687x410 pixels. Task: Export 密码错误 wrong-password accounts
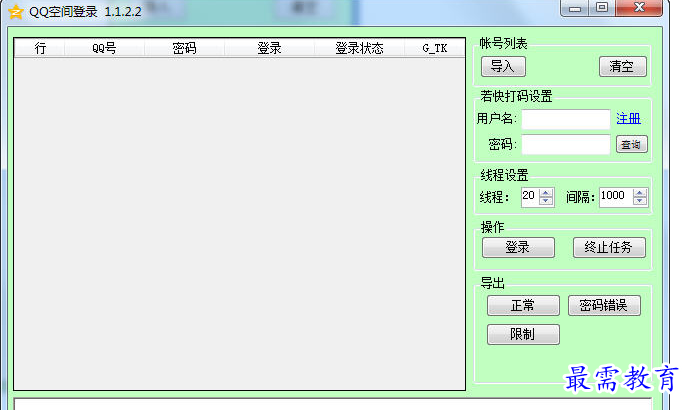604,305
